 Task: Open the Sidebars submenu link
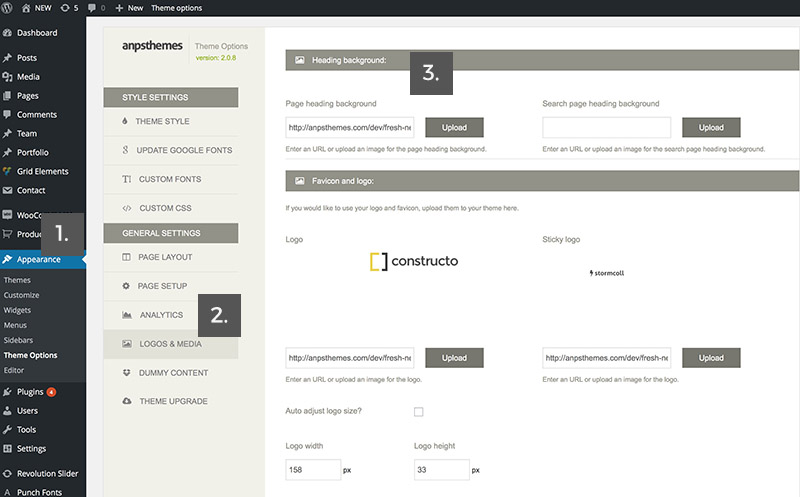click(18, 340)
